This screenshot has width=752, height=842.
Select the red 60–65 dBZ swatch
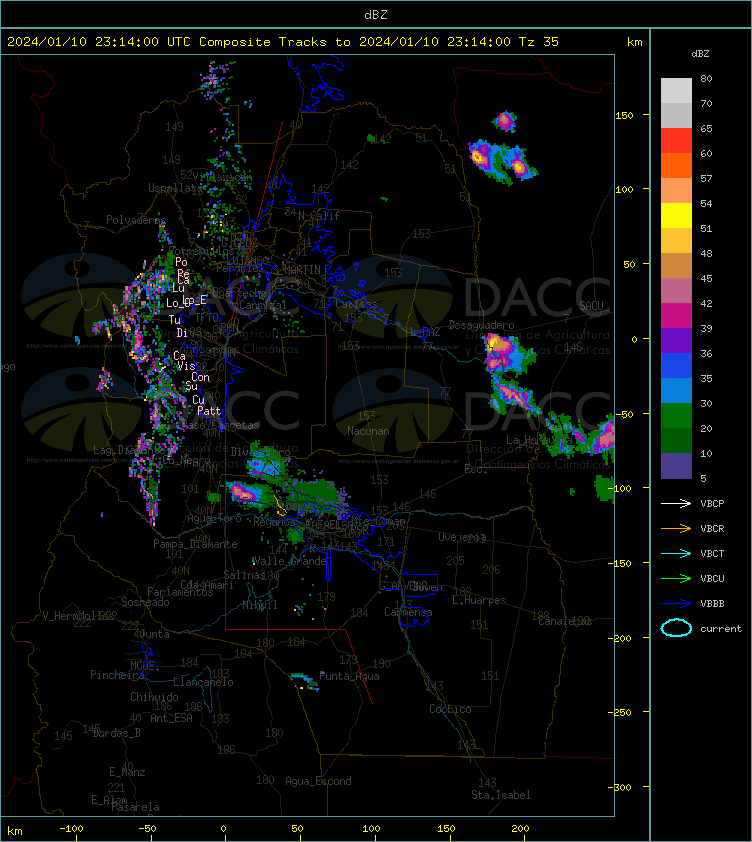[676, 141]
